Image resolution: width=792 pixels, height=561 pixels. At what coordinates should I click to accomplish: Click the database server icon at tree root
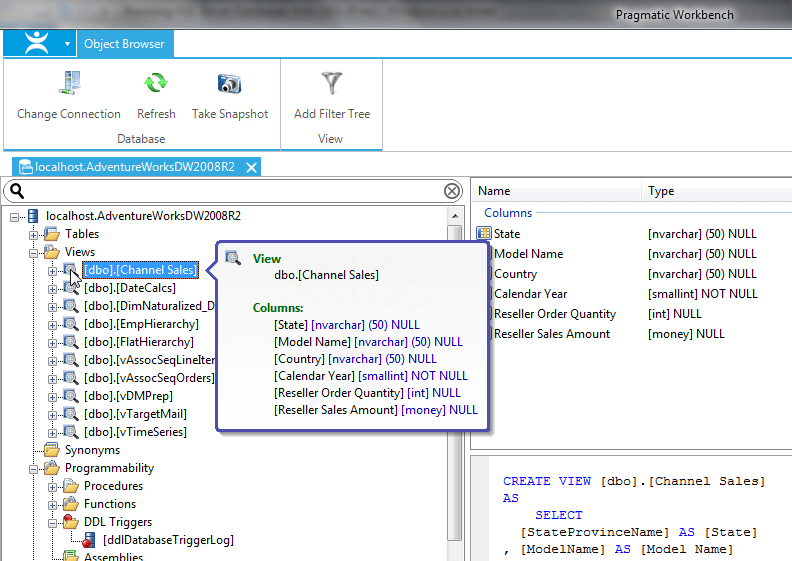click(x=33, y=216)
